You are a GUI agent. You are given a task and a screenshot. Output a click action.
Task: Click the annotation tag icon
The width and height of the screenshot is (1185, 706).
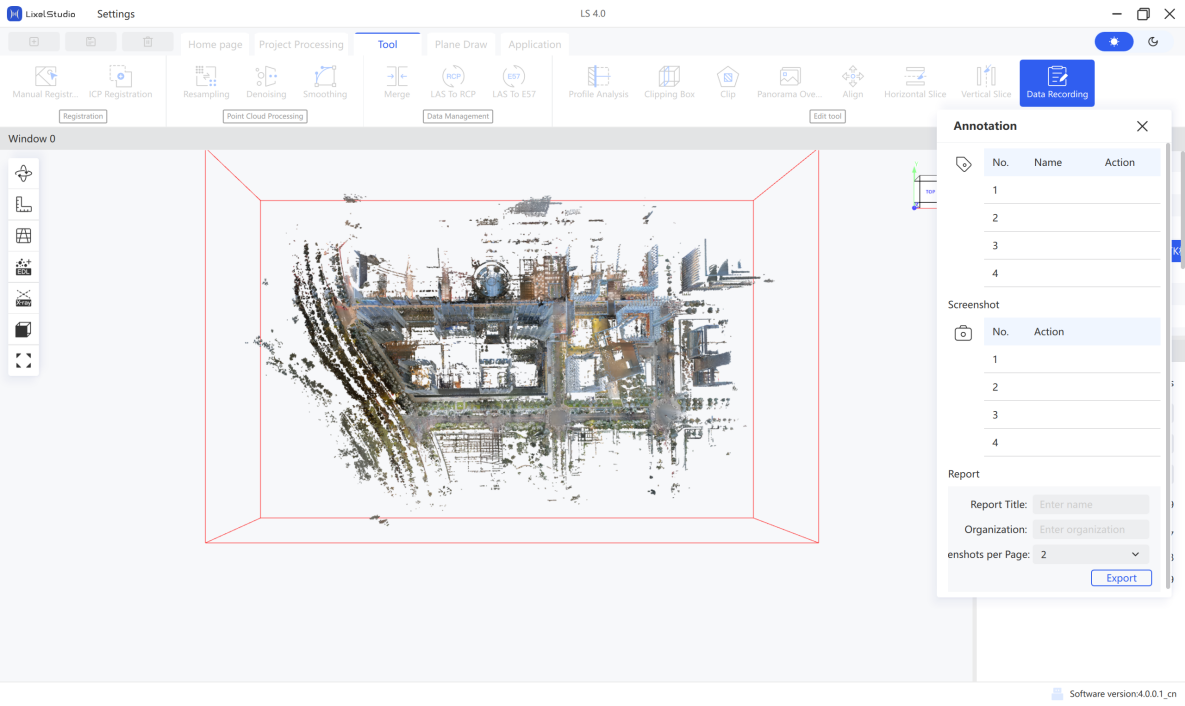pos(963,164)
